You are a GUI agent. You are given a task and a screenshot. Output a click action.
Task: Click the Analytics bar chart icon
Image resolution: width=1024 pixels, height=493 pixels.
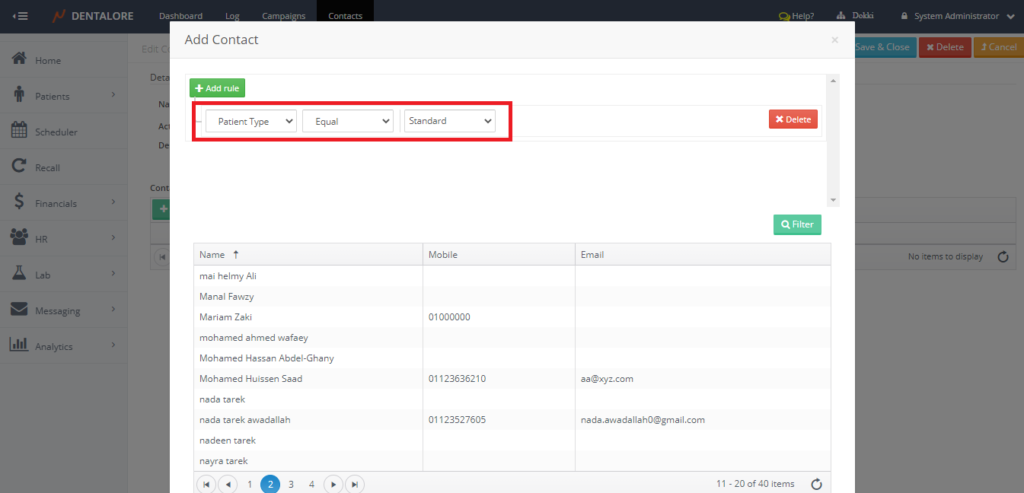[x=18, y=345]
